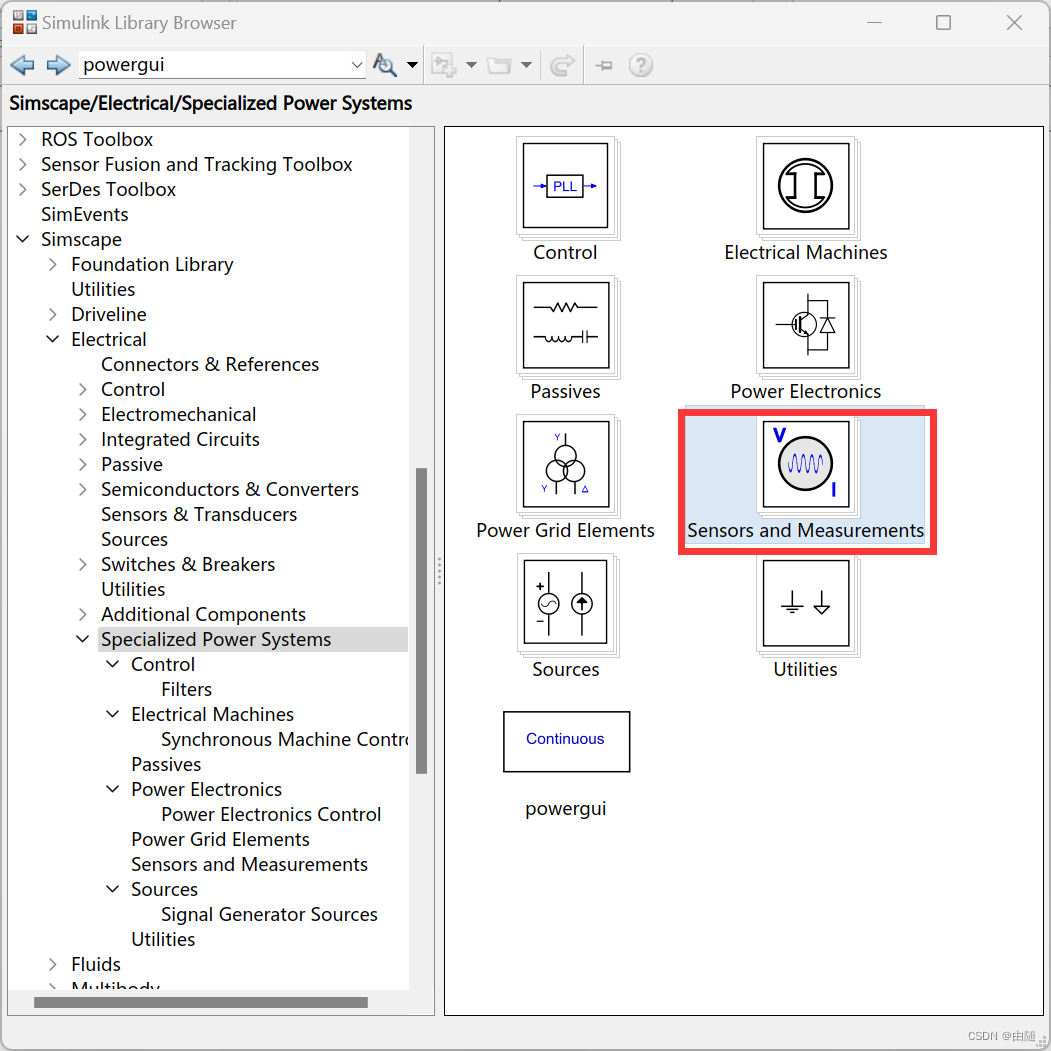Expand the Additional Components node
The width and height of the screenshot is (1051, 1051).
click(83, 614)
